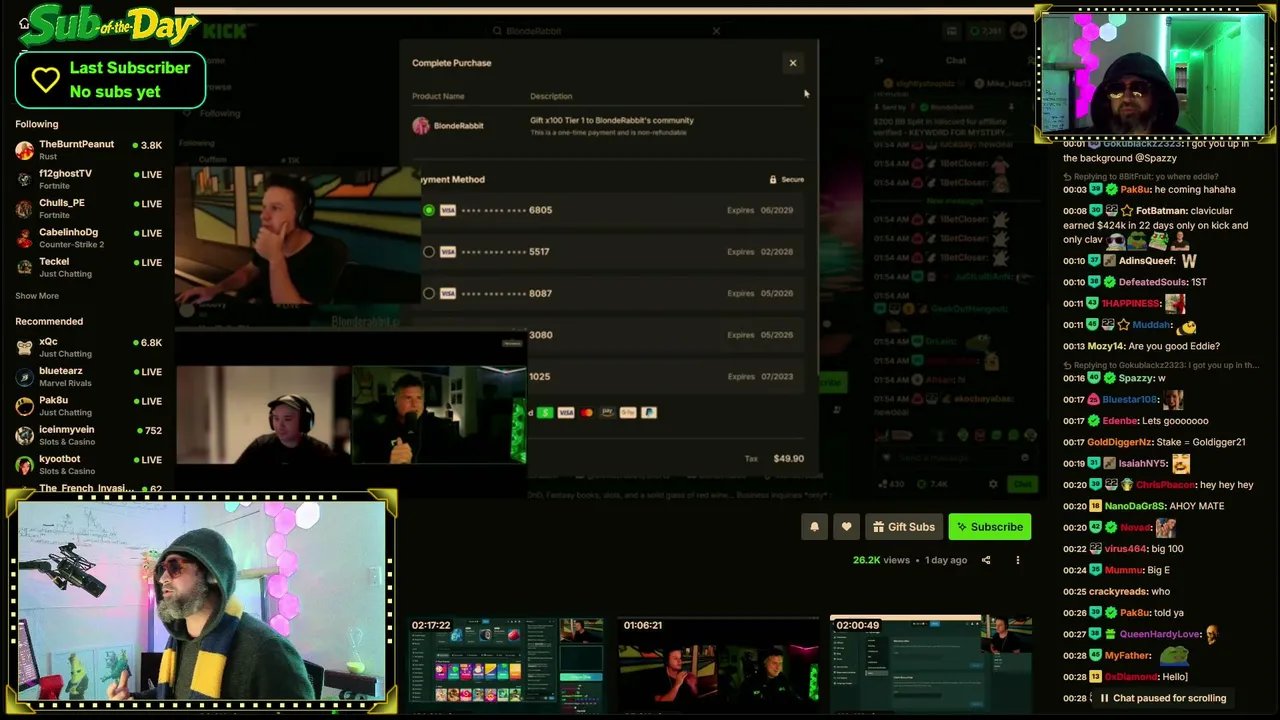The image size is (1280, 720).
Task: Open f12ghostTV channel in the sidebar
Action: coord(88,179)
